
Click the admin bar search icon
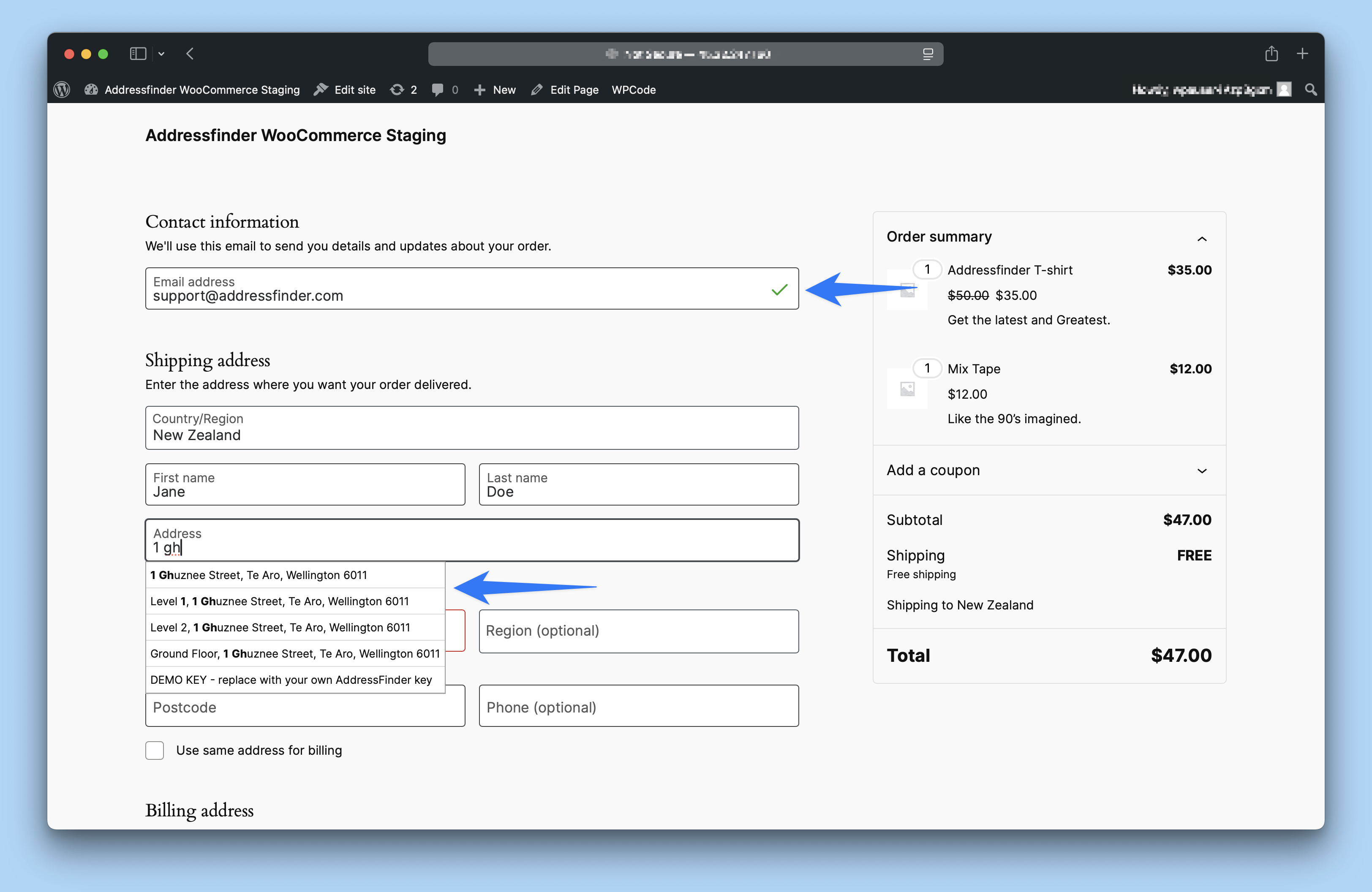[x=1310, y=90]
